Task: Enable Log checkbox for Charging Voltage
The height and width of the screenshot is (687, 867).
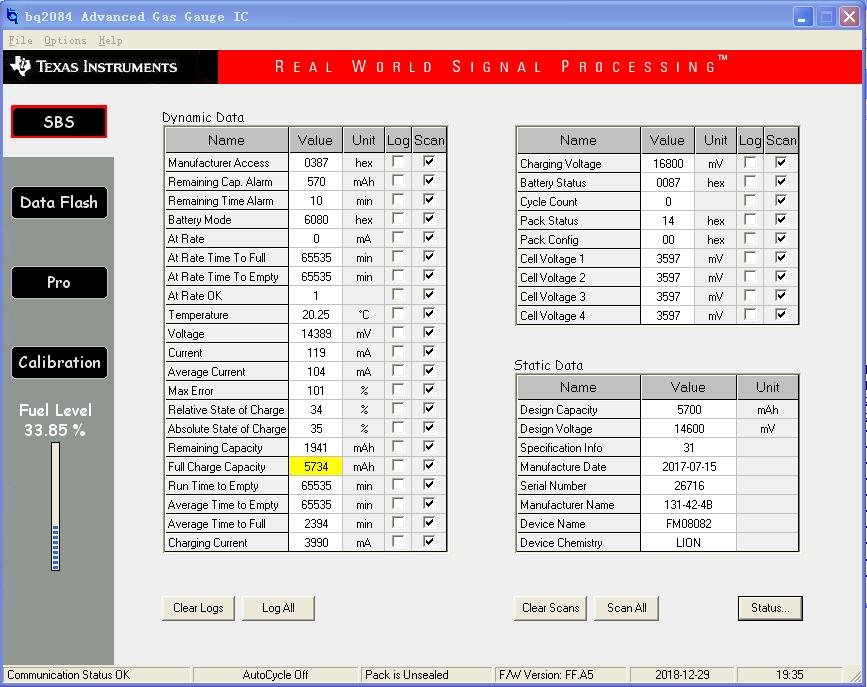Action: (x=750, y=163)
